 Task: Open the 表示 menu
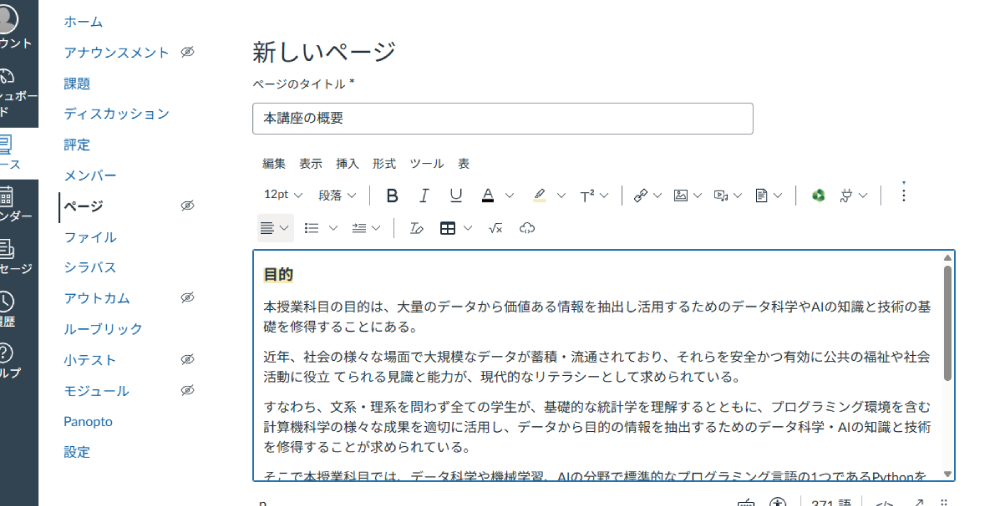(311, 164)
